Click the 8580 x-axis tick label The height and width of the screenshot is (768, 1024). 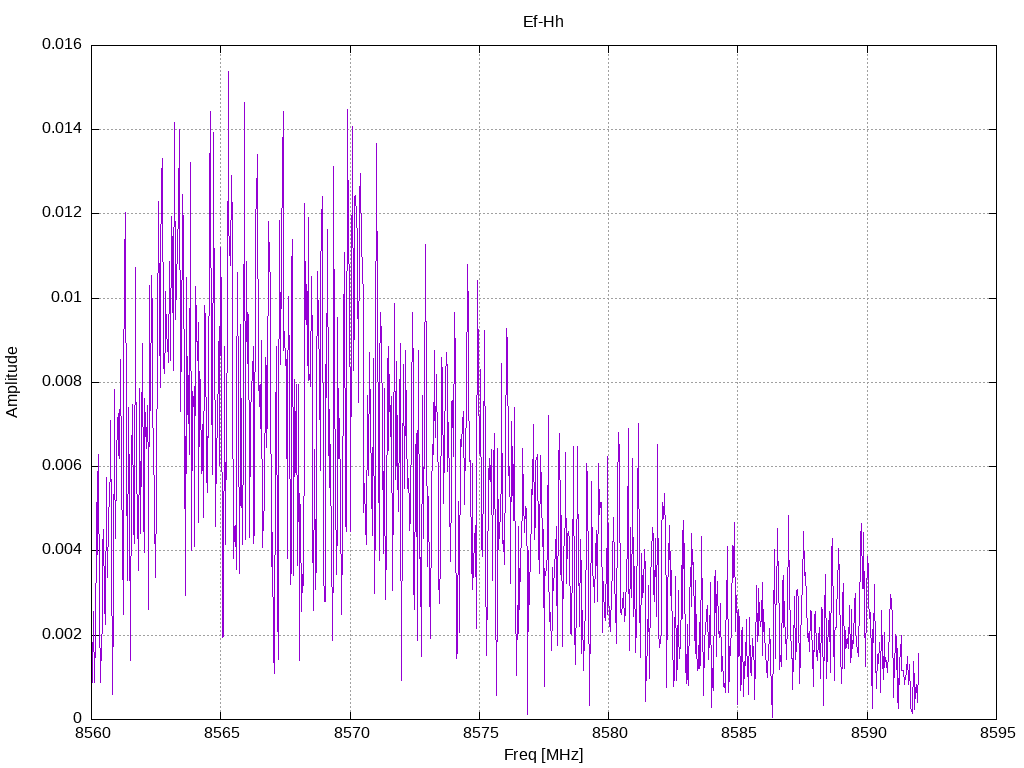coord(609,733)
